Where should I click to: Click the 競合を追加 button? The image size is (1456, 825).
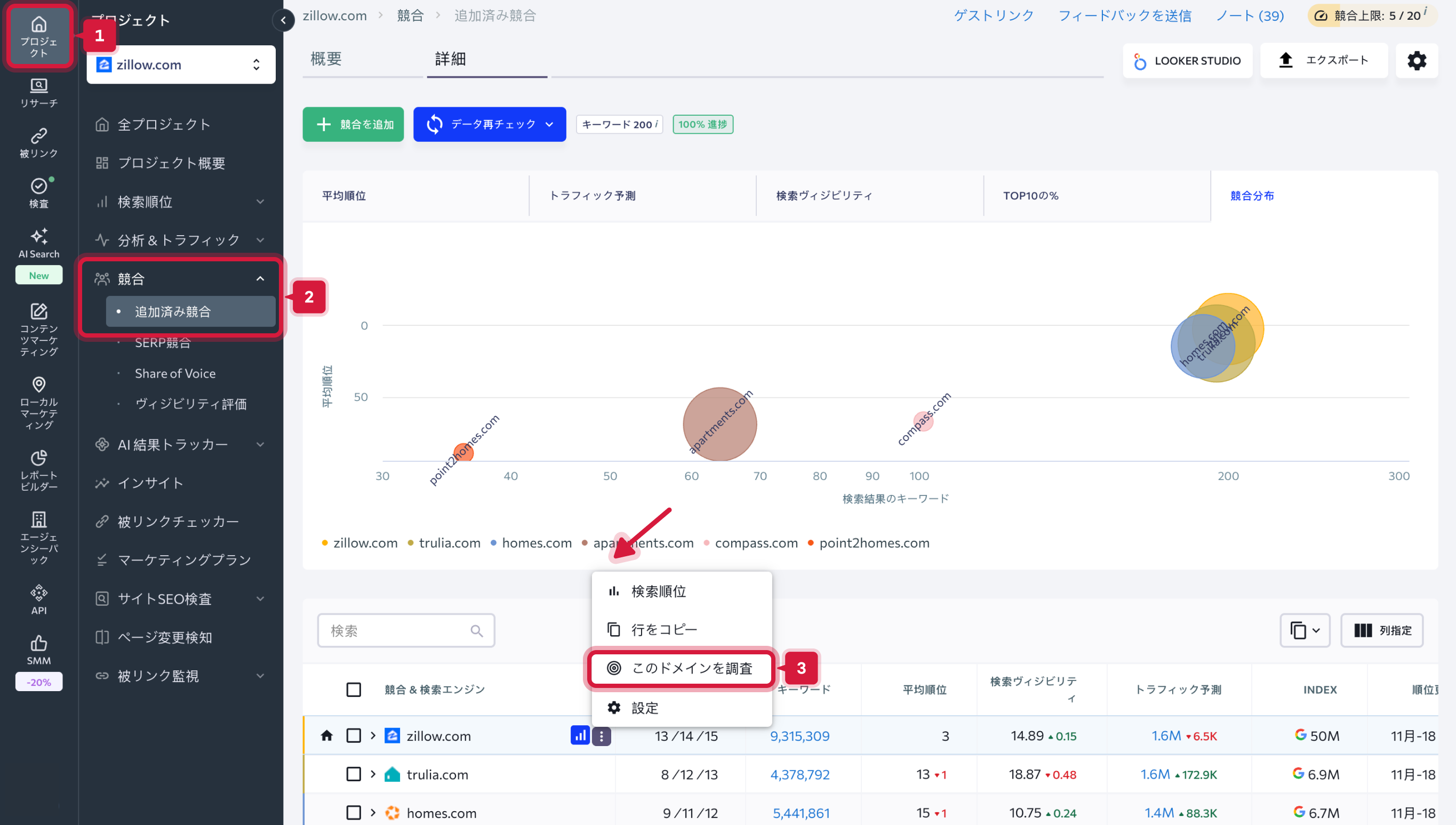pyautogui.click(x=353, y=124)
